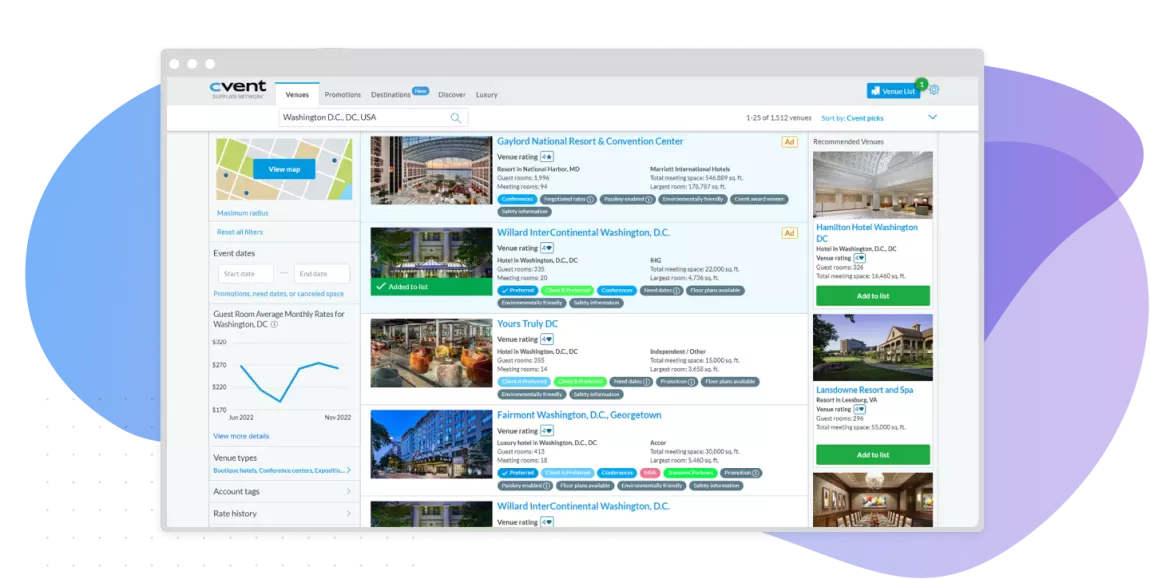1150x579 pixels.
Task: Open the Destinations tab
Action: [391, 95]
